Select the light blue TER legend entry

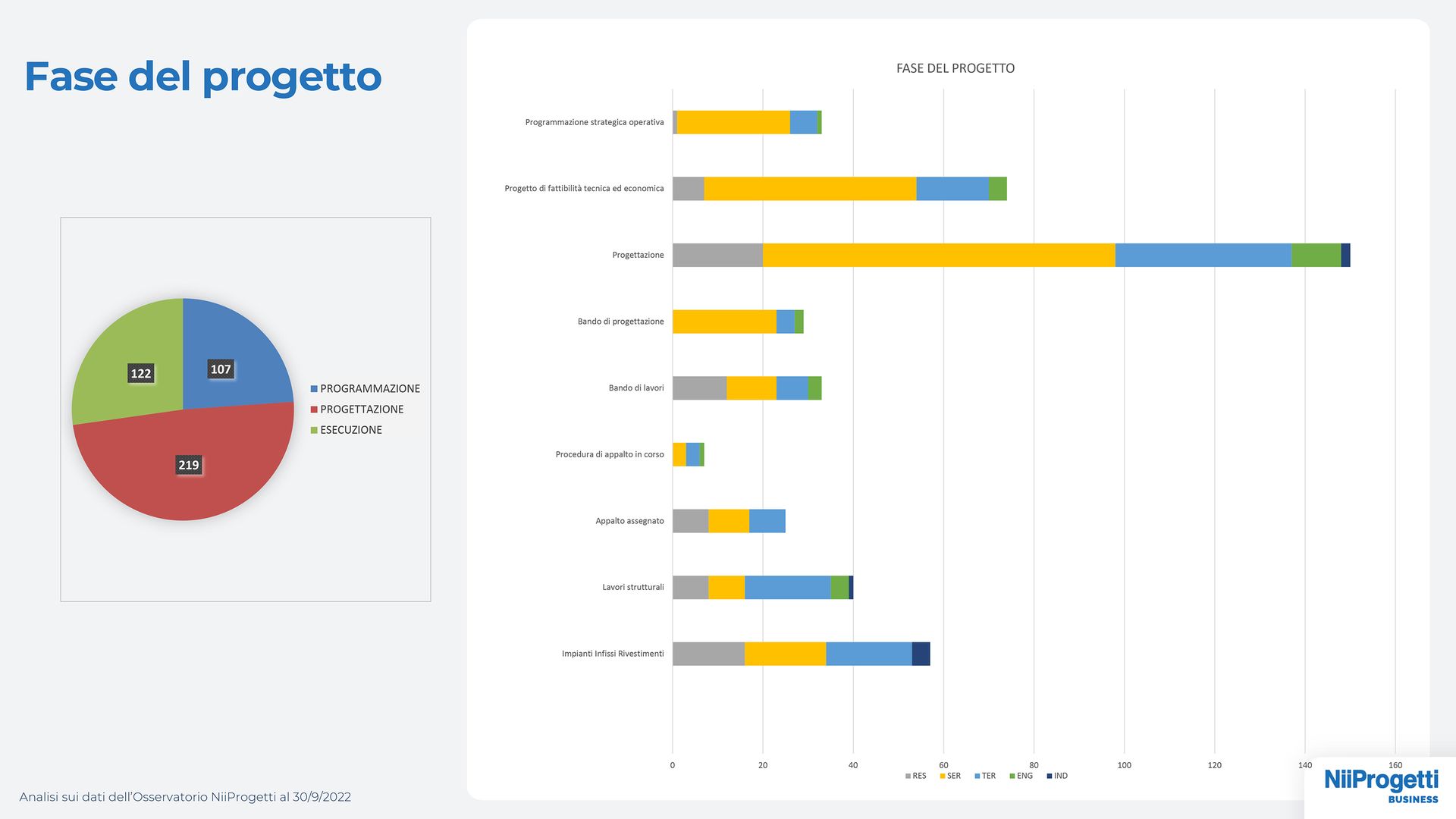click(985, 776)
